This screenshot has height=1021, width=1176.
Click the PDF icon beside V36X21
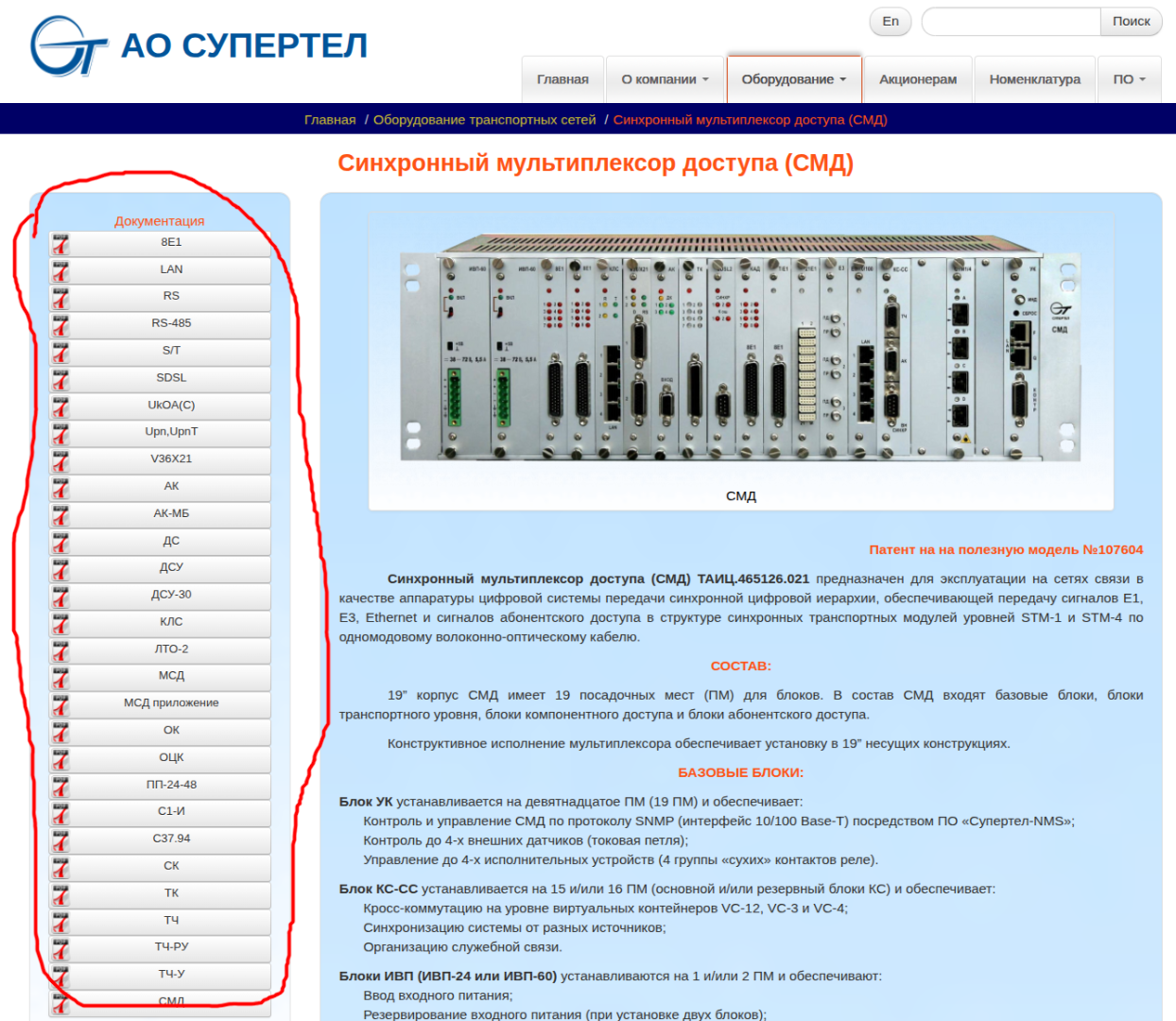[61, 461]
